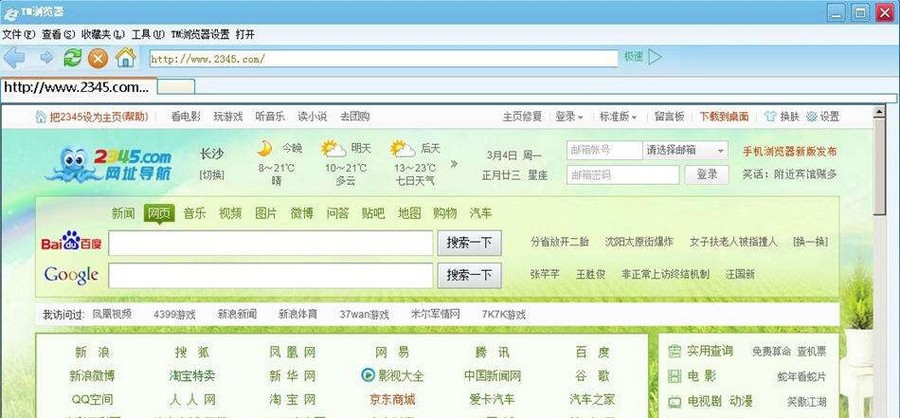
Task: Click the 电影 film icon
Action: coord(676,376)
